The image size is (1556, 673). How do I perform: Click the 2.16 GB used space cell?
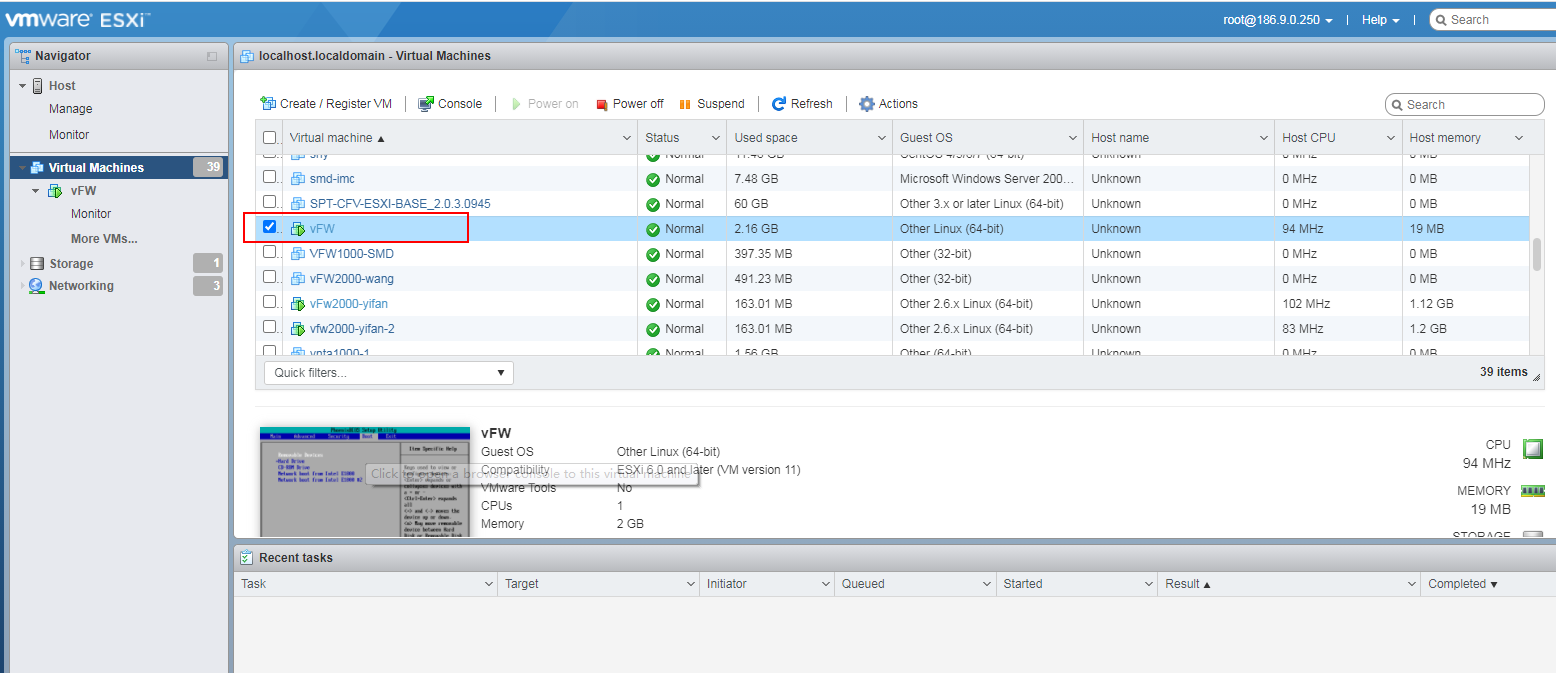[809, 229]
